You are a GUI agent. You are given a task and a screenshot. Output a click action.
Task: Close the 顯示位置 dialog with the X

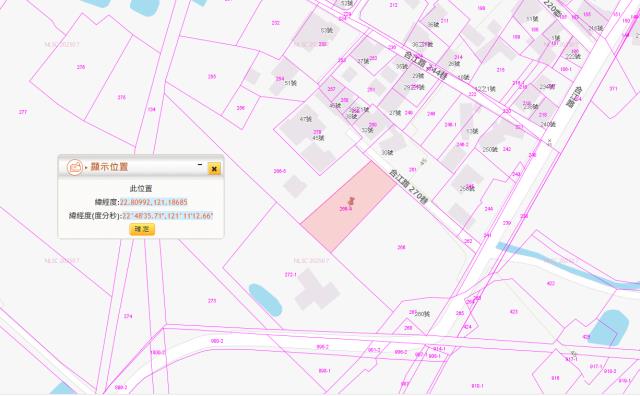point(214,169)
